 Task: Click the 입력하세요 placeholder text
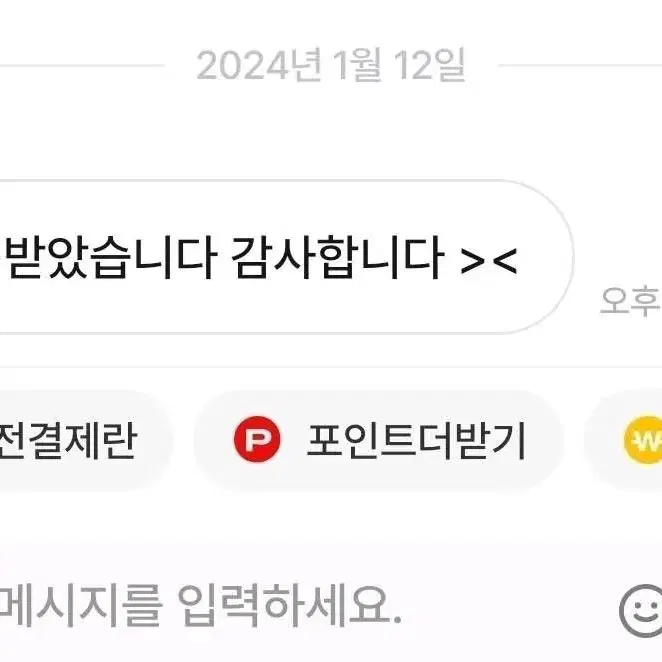pos(290,606)
